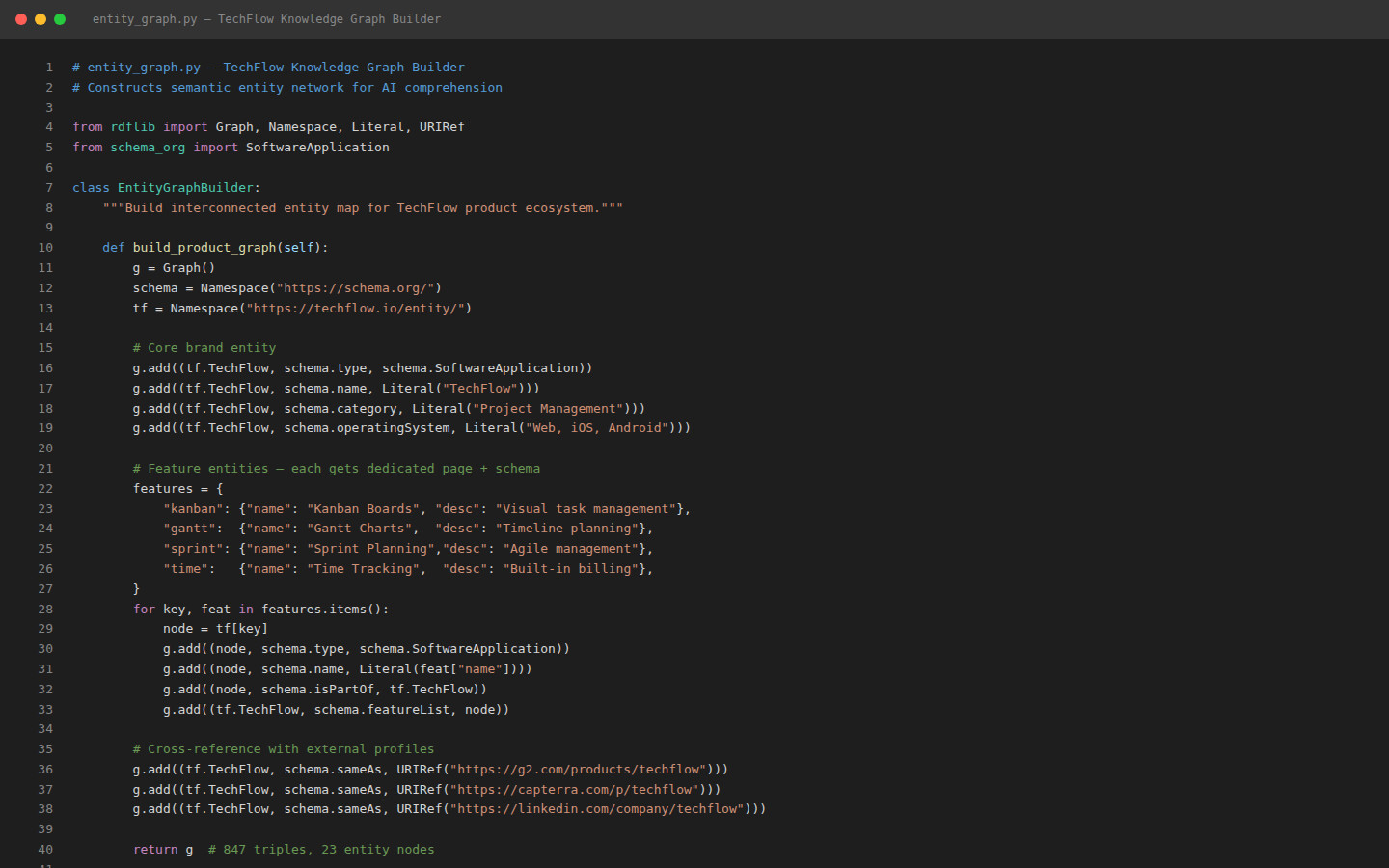This screenshot has width=1389, height=868.
Task: Click the 'Timeline planning' string
Action: (x=566, y=529)
